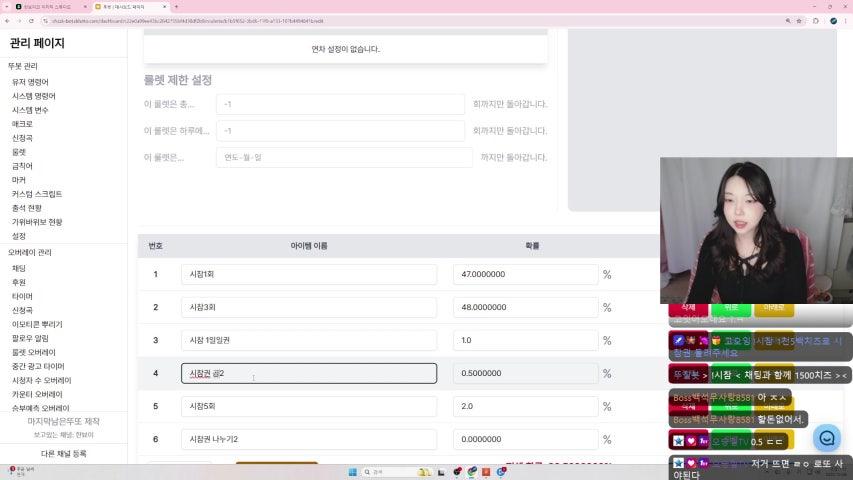This screenshot has height=480, width=853.
Task: Reload the page with the refresh icon
Action: tap(31, 21)
